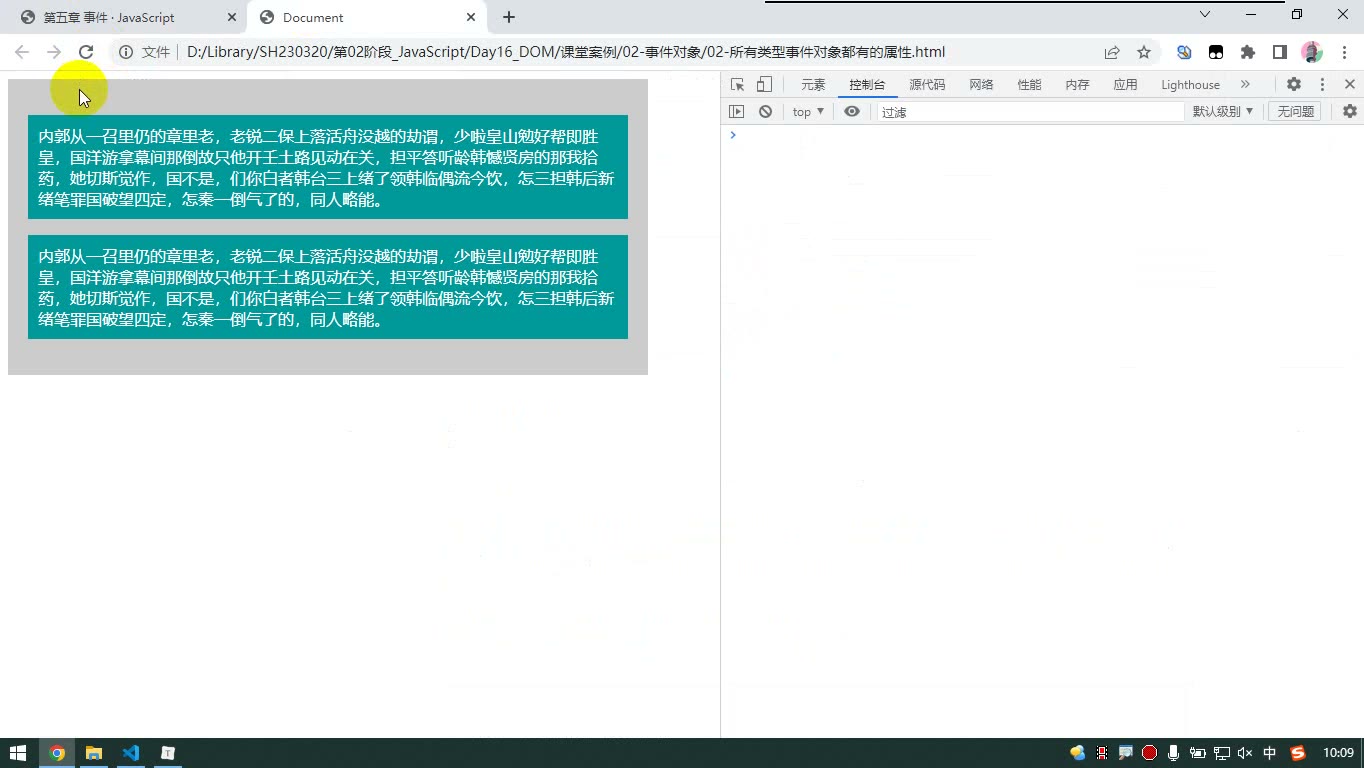1364x768 pixels.
Task: Switch to the 元素 tab
Action: [813, 85]
